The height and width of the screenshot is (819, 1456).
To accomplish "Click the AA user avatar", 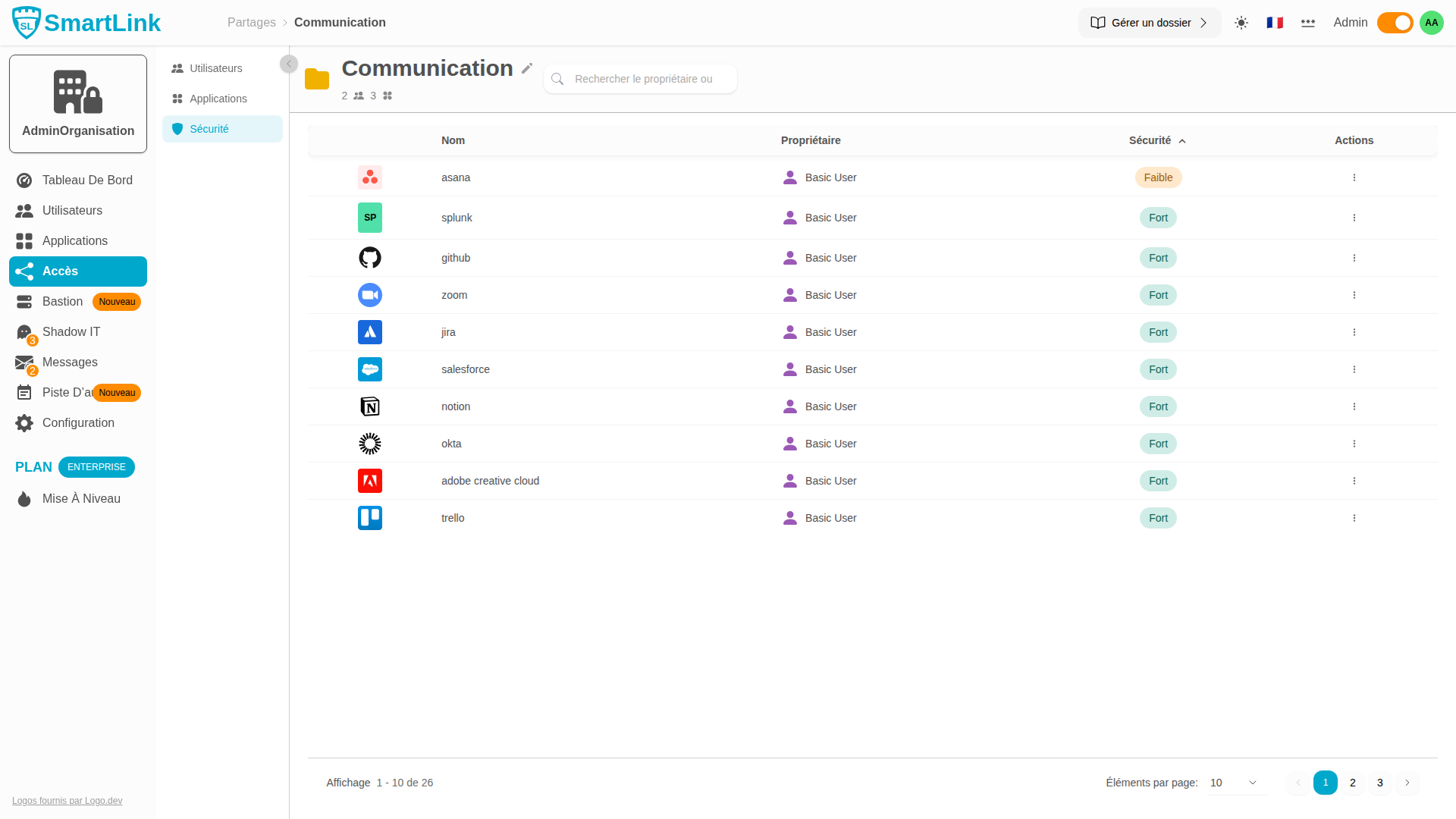I will pyautogui.click(x=1432, y=23).
